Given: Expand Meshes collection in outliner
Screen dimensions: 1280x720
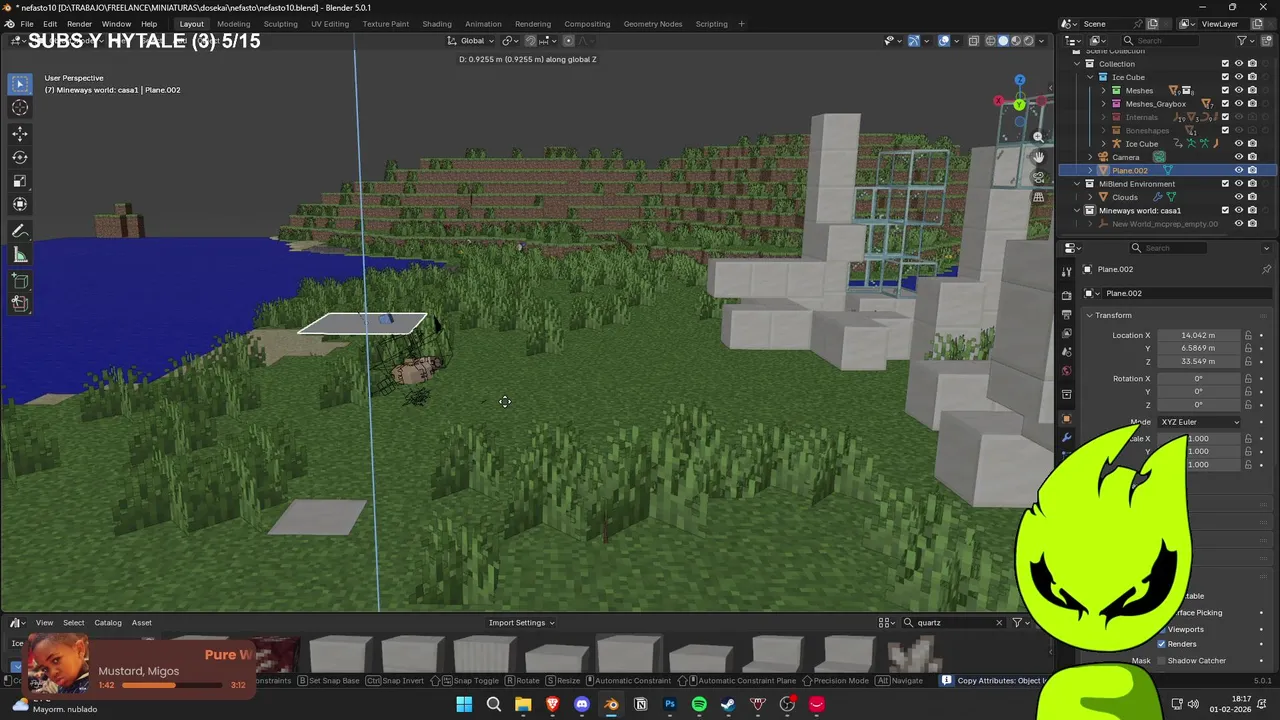Looking at the screenshot, I should pos(1104,90).
